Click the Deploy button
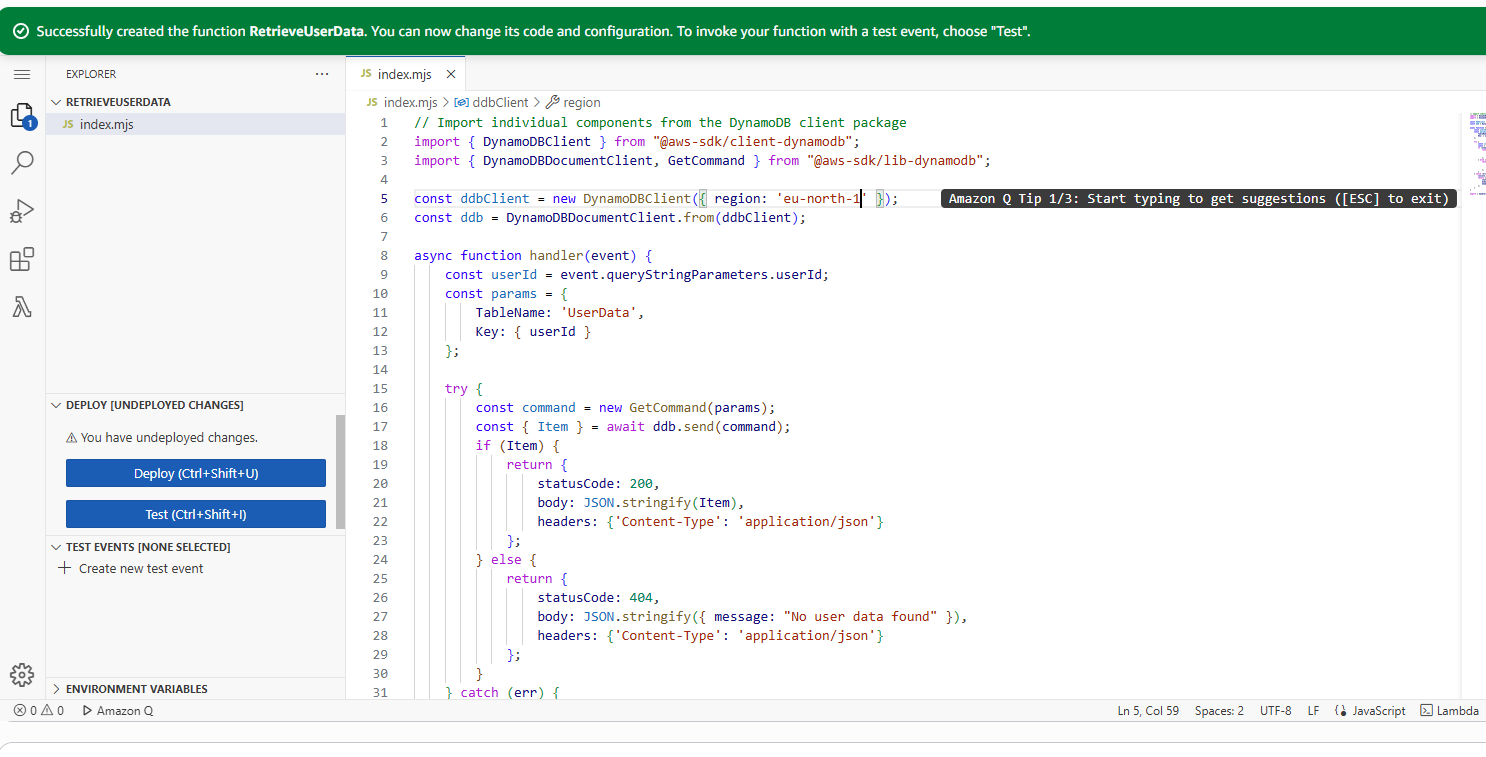 [196, 473]
